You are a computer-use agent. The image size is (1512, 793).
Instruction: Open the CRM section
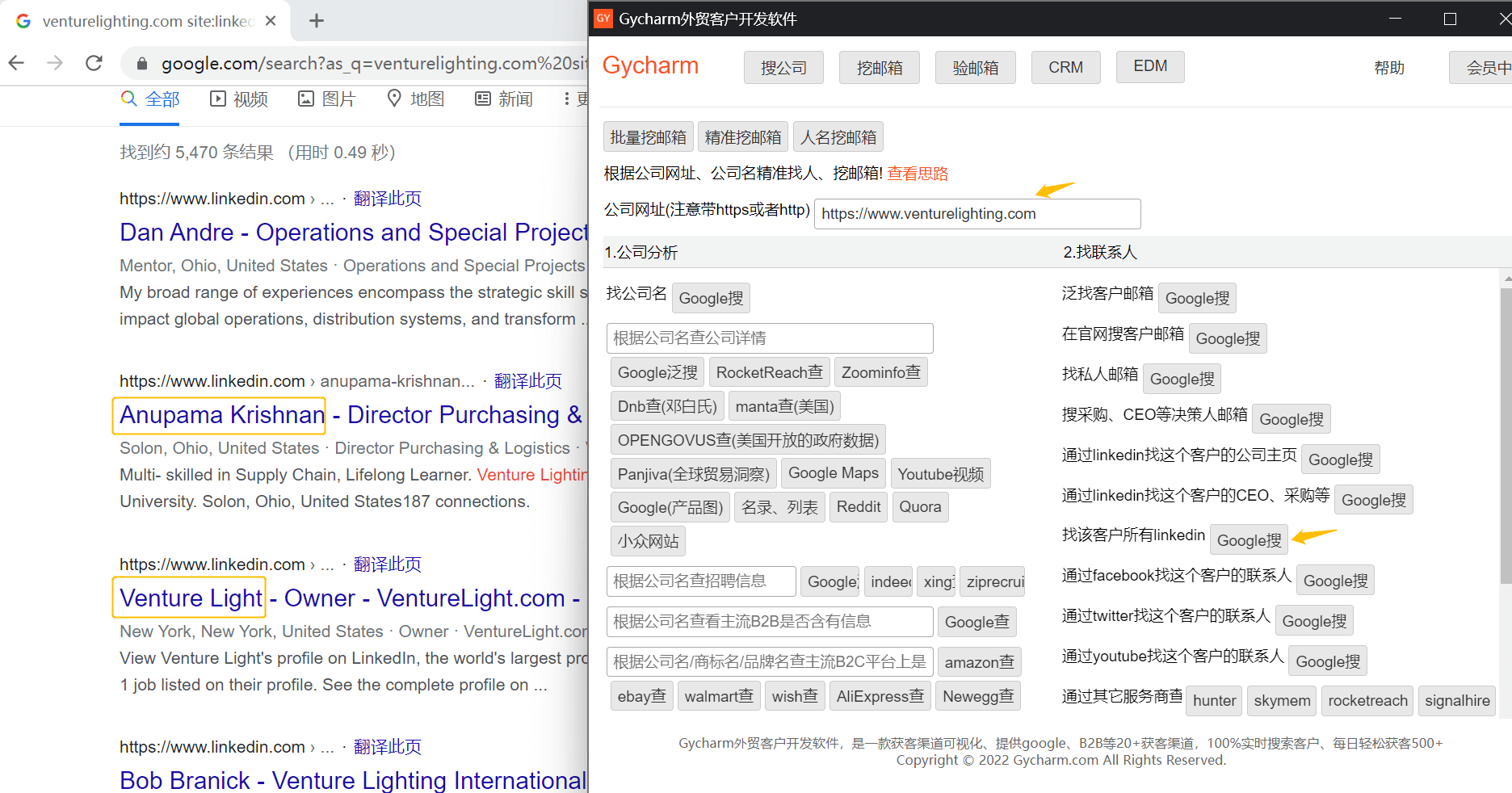tap(1065, 68)
